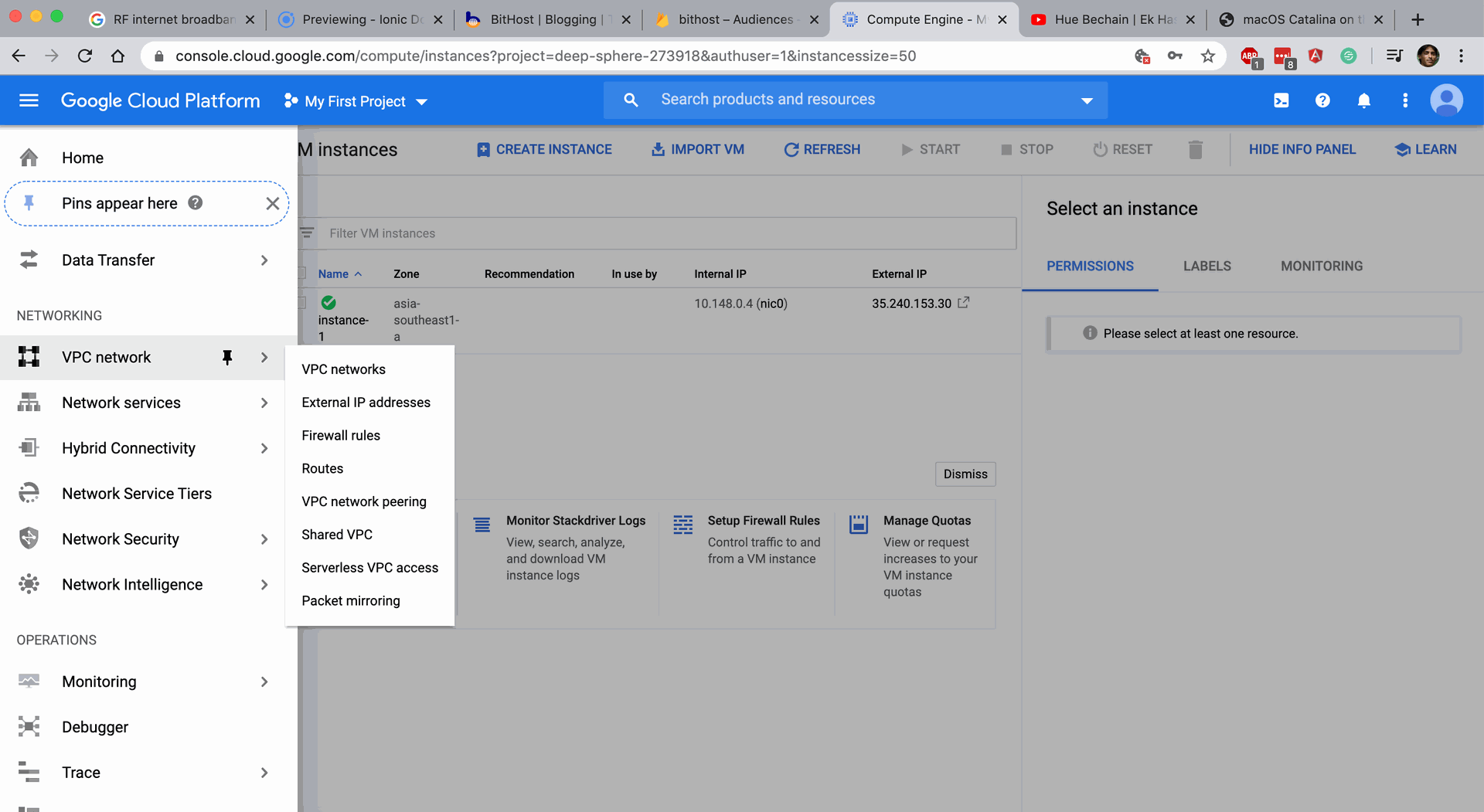Click the Setup Firewall Rules icon

683,525
